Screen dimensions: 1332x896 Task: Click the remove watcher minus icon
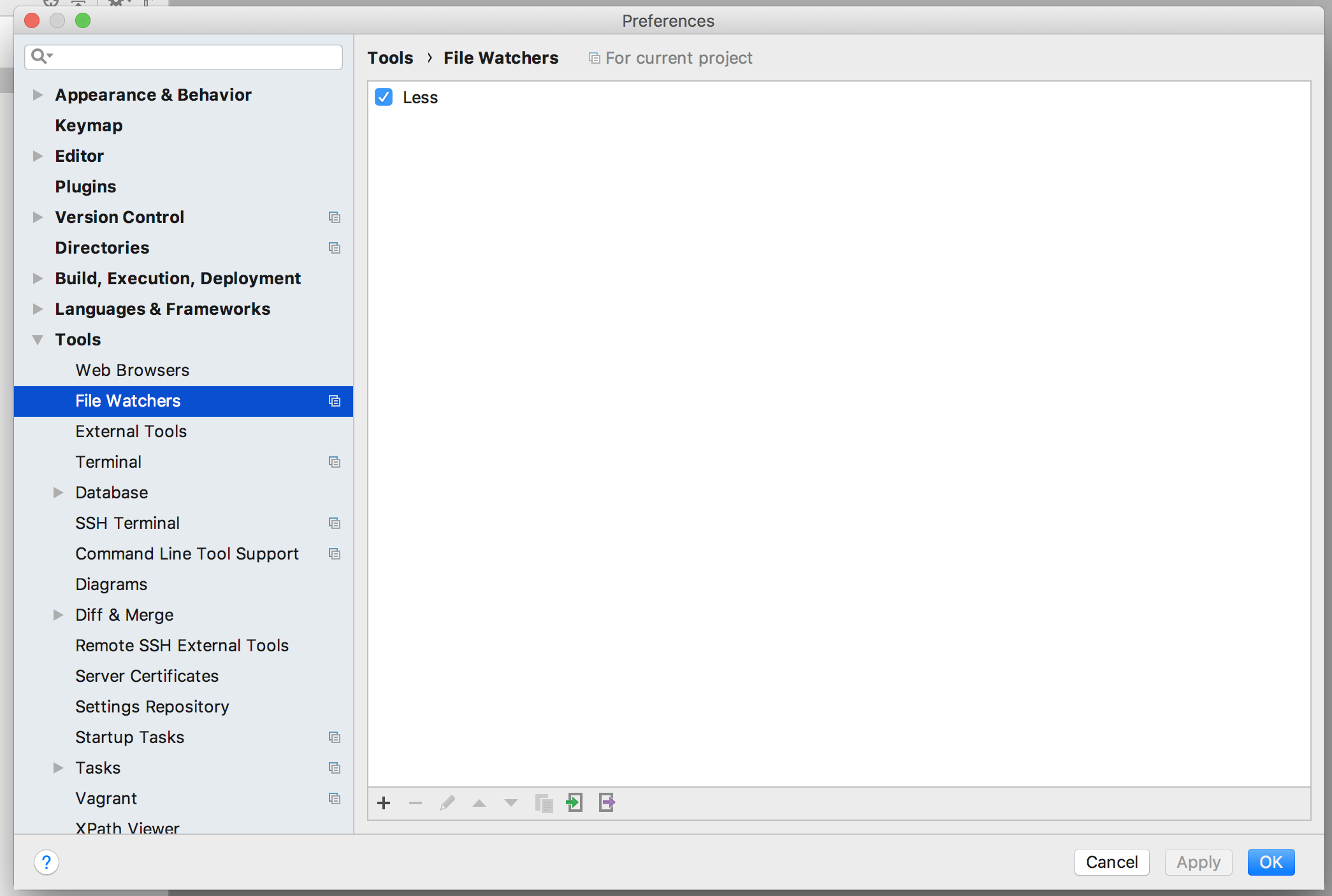point(416,803)
